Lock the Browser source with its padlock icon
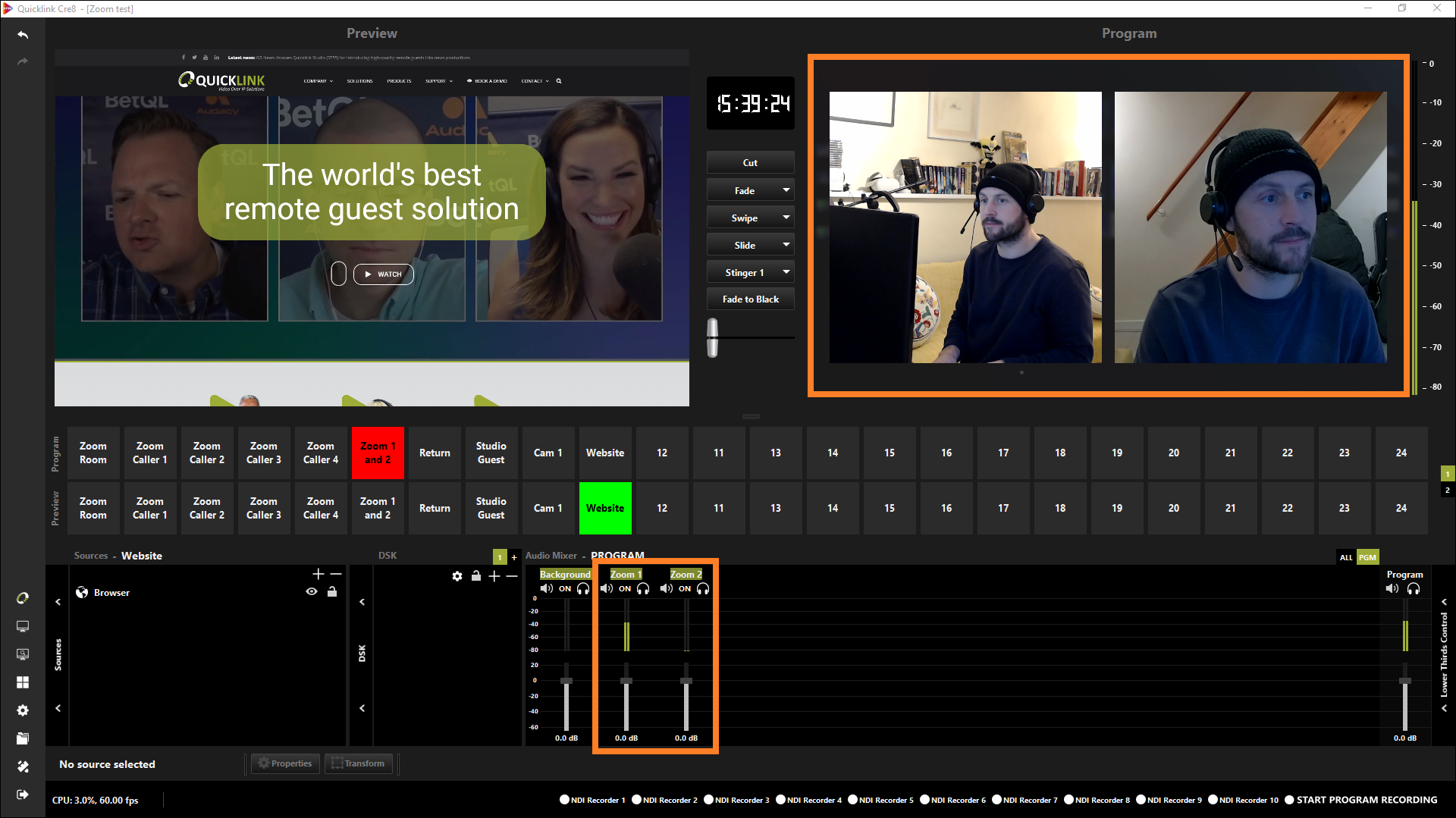This screenshot has width=1456, height=818. pos(332,592)
